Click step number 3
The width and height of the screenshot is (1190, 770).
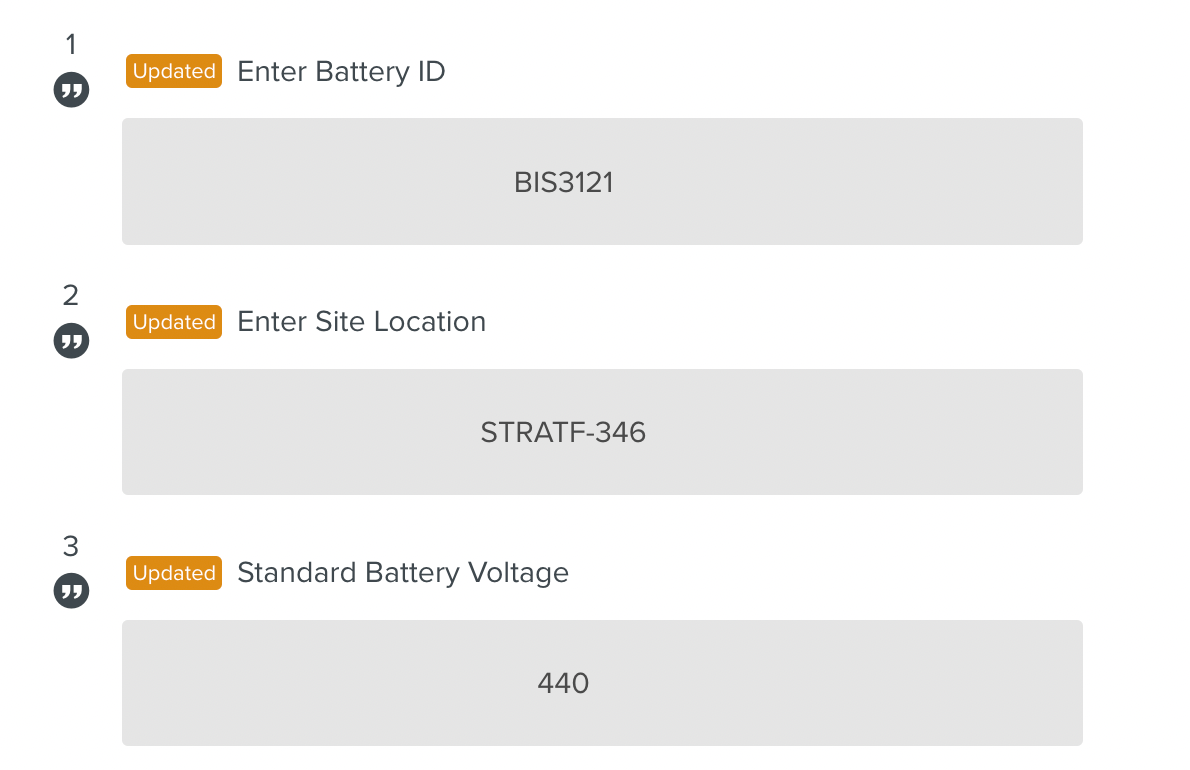tap(71, 546)
